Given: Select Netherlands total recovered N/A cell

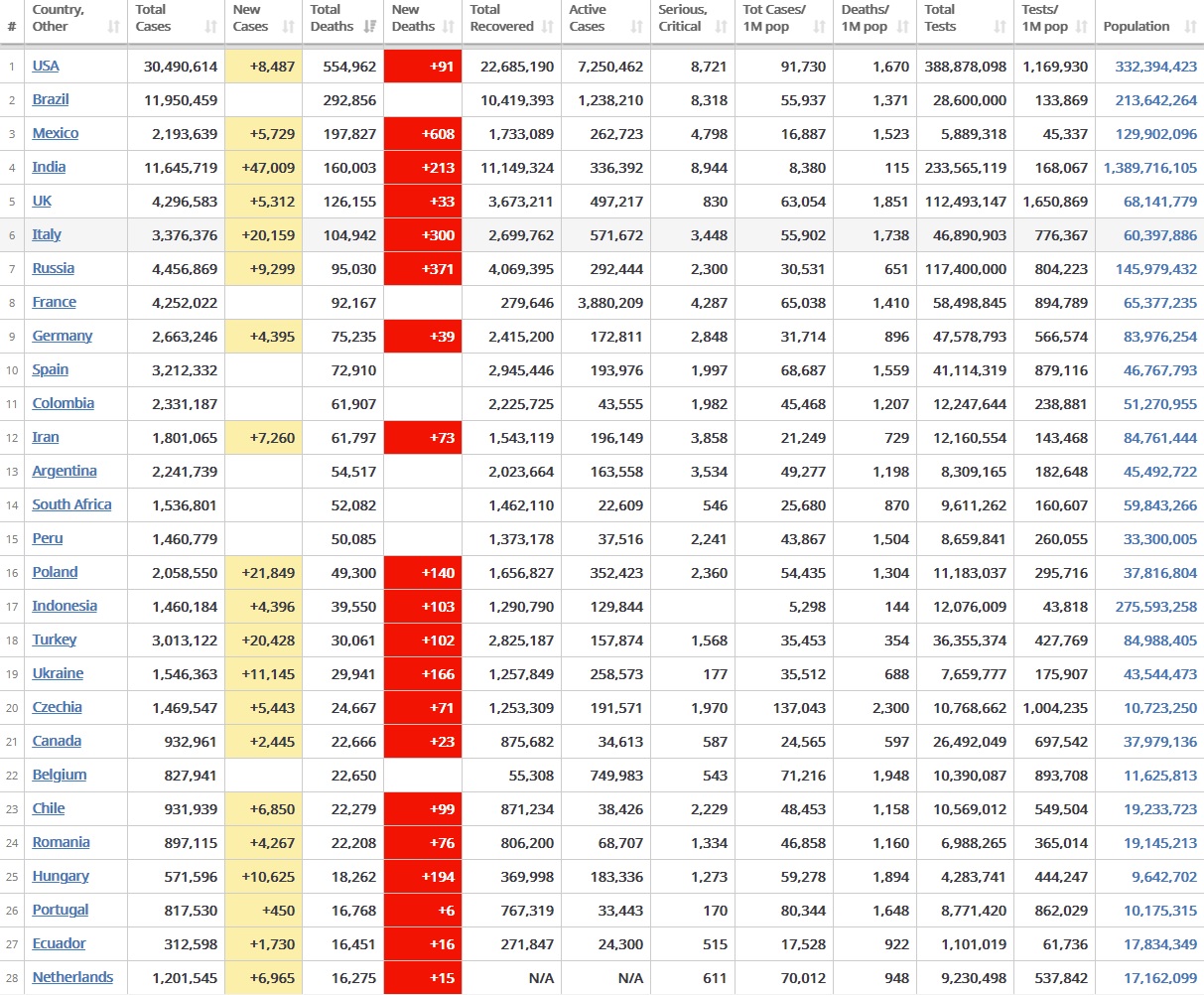Looking at the screenshot, I should [x=511, y=978].
